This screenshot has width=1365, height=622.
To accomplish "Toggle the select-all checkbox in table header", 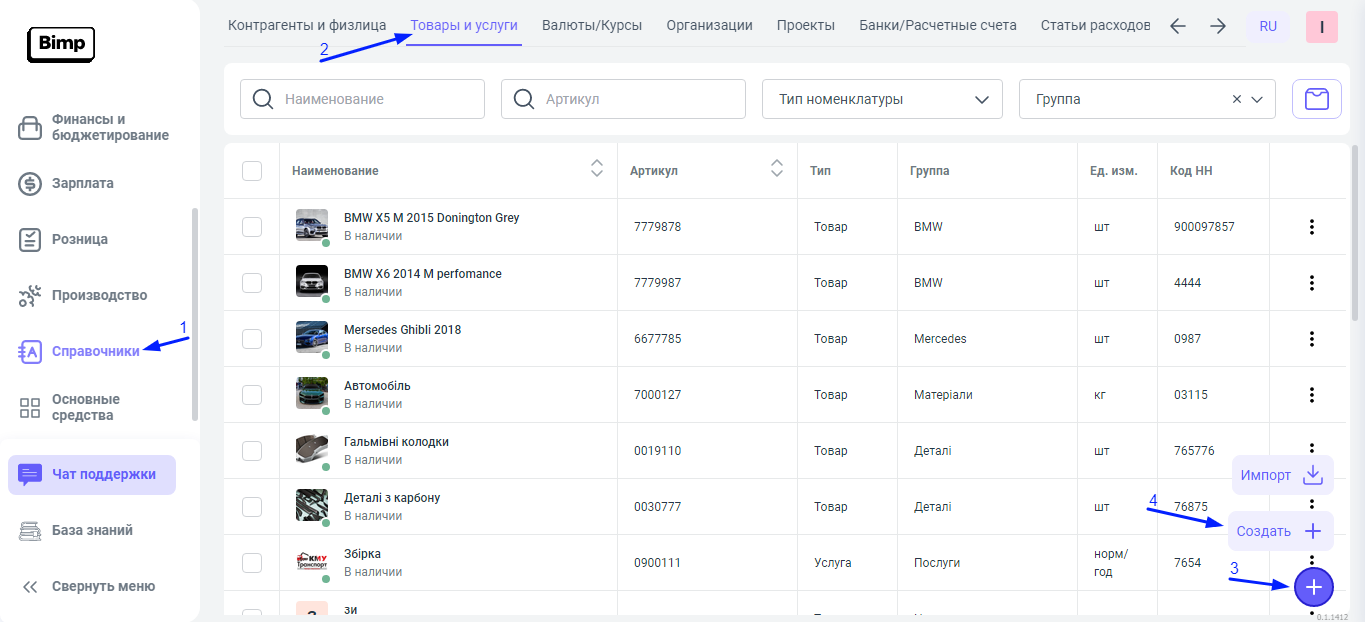I will coord(252,171).
